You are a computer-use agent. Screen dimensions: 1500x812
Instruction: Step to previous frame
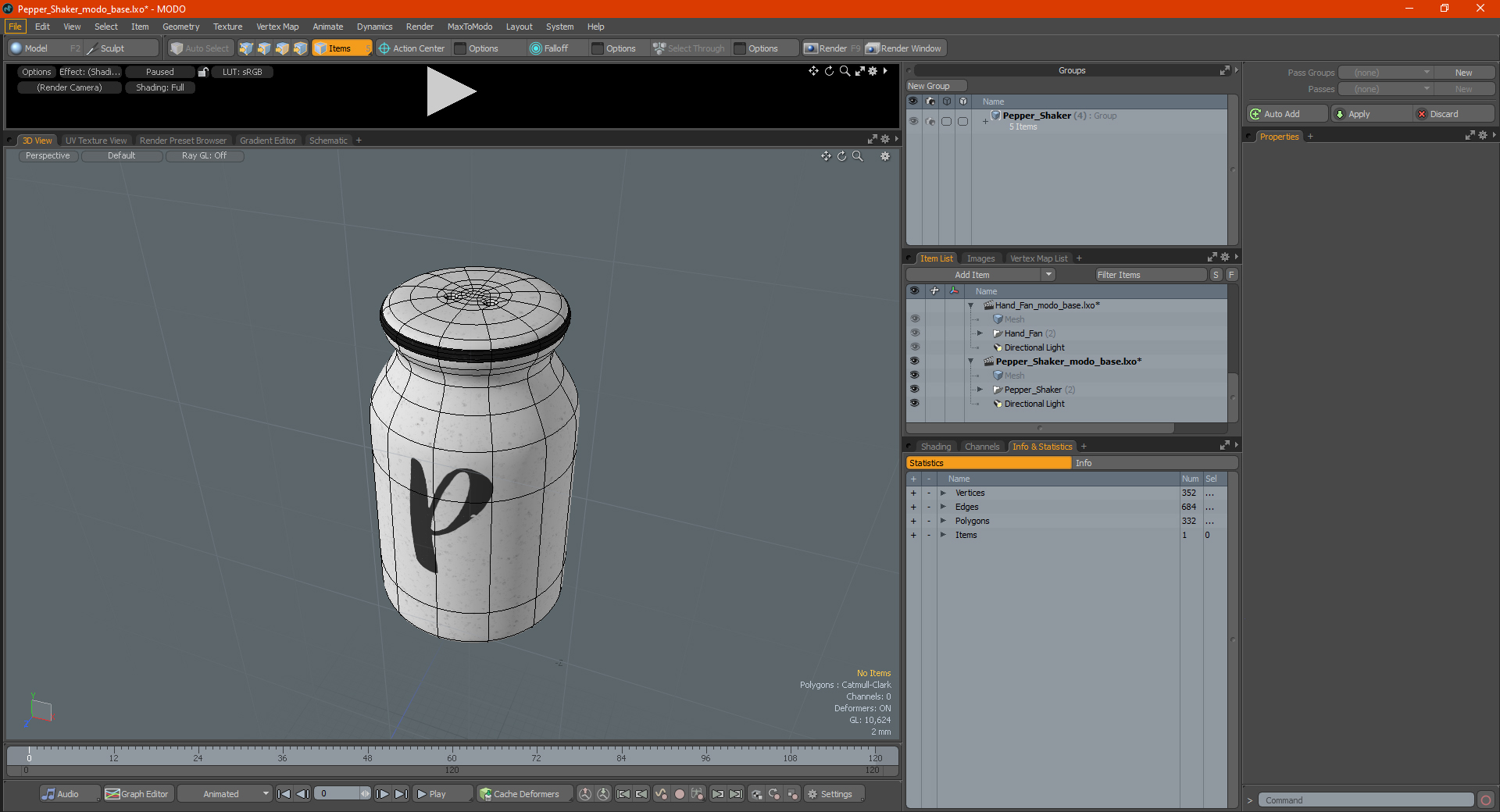pos(303,794)
